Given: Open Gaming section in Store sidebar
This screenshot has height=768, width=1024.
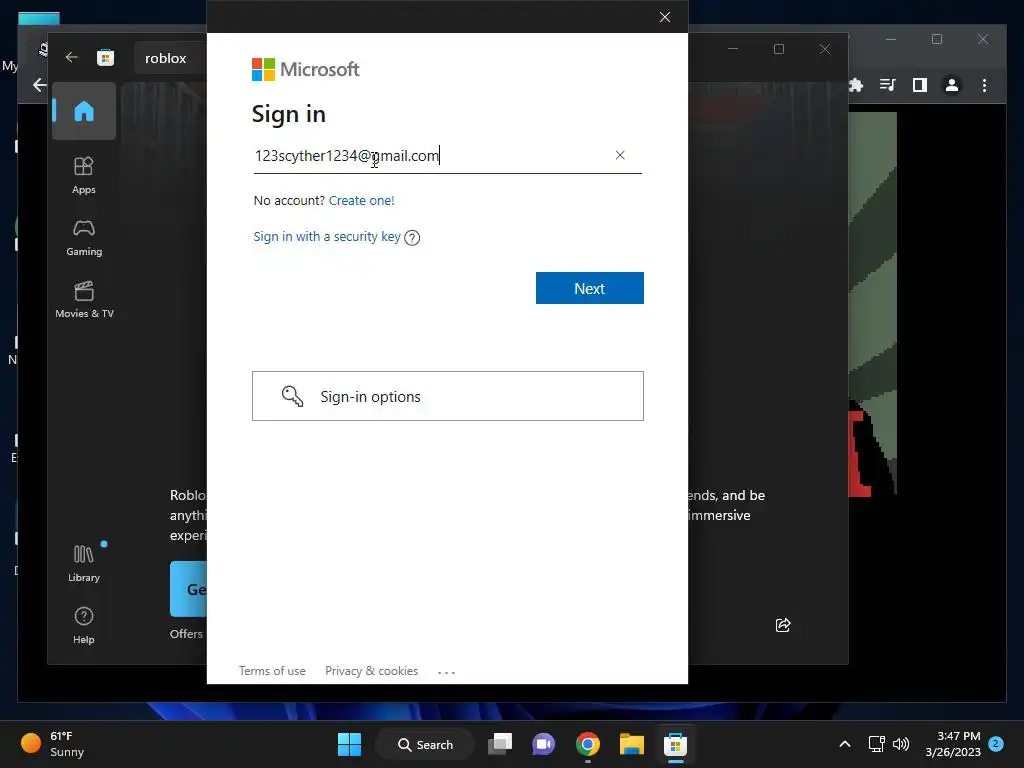Looking at the screenshot, I should [84, 238].
